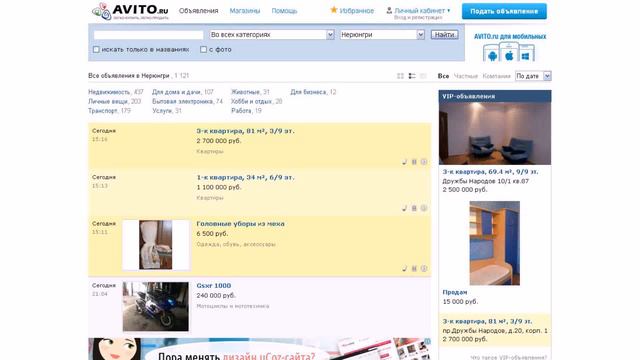
Task: Click square icon in 3-к квартира 81 м² listing
Action: [x=414, y=162]
